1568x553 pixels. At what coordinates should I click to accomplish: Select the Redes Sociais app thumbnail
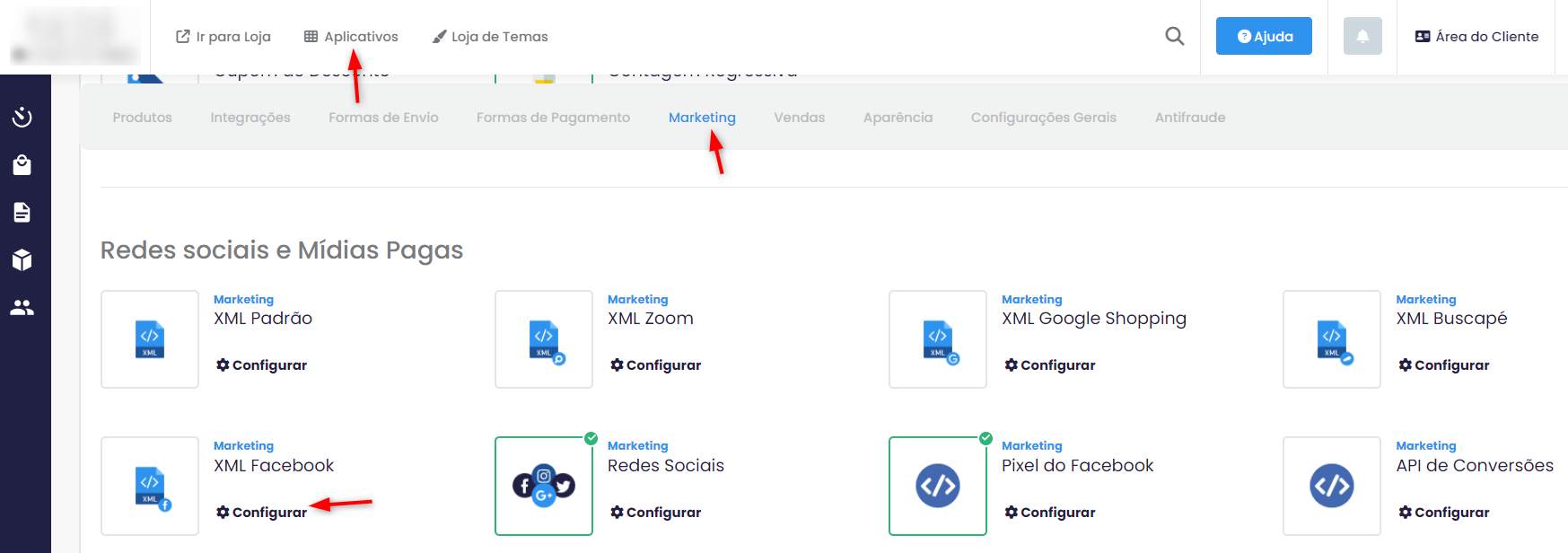coord(544,486)
